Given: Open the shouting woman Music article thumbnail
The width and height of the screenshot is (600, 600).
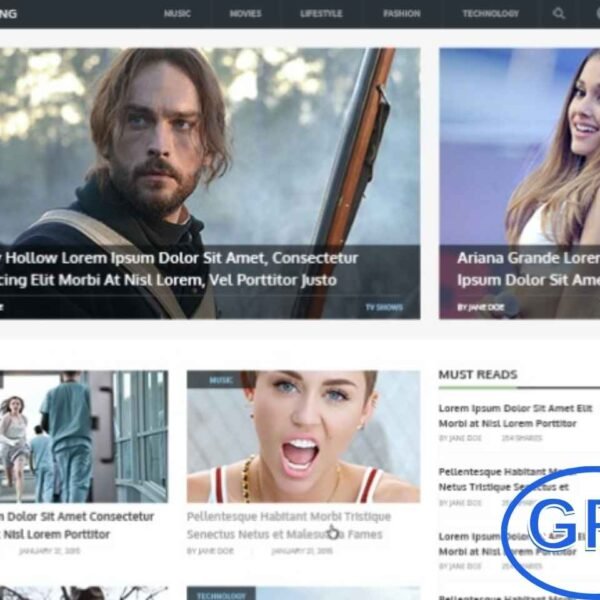Looking at the screenshot, I should click(x=303, y=436).
